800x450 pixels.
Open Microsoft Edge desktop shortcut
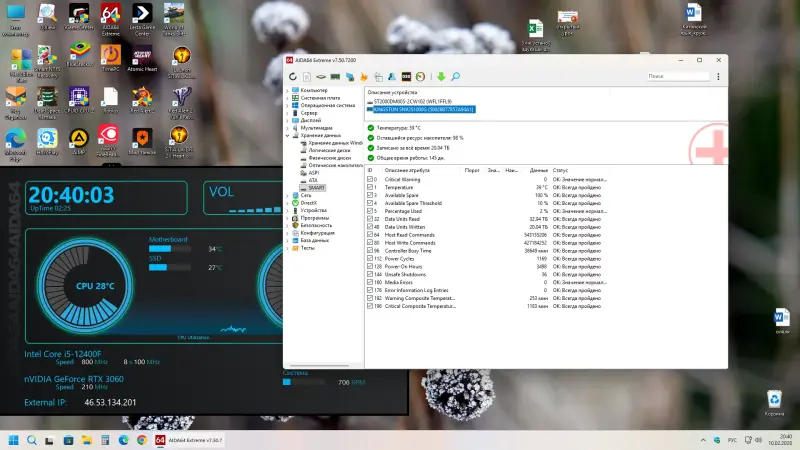tap(15, 145)
